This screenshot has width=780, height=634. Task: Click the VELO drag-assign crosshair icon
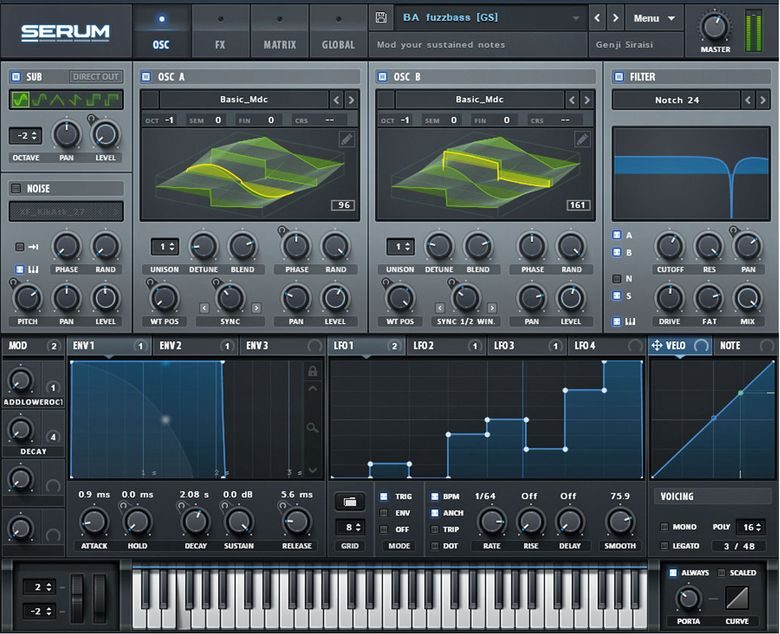click(x=657, y=345)
